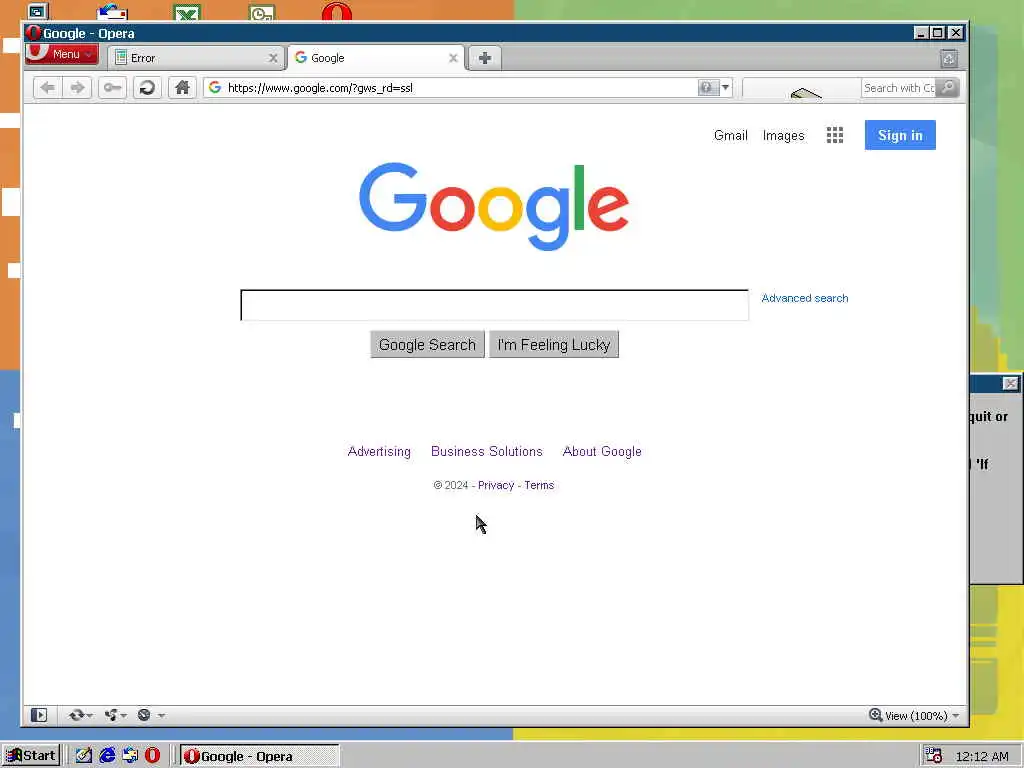Minimize the Opera window
The height and width of the screenshot is (768, 1024).
click(x=921, y=33)
